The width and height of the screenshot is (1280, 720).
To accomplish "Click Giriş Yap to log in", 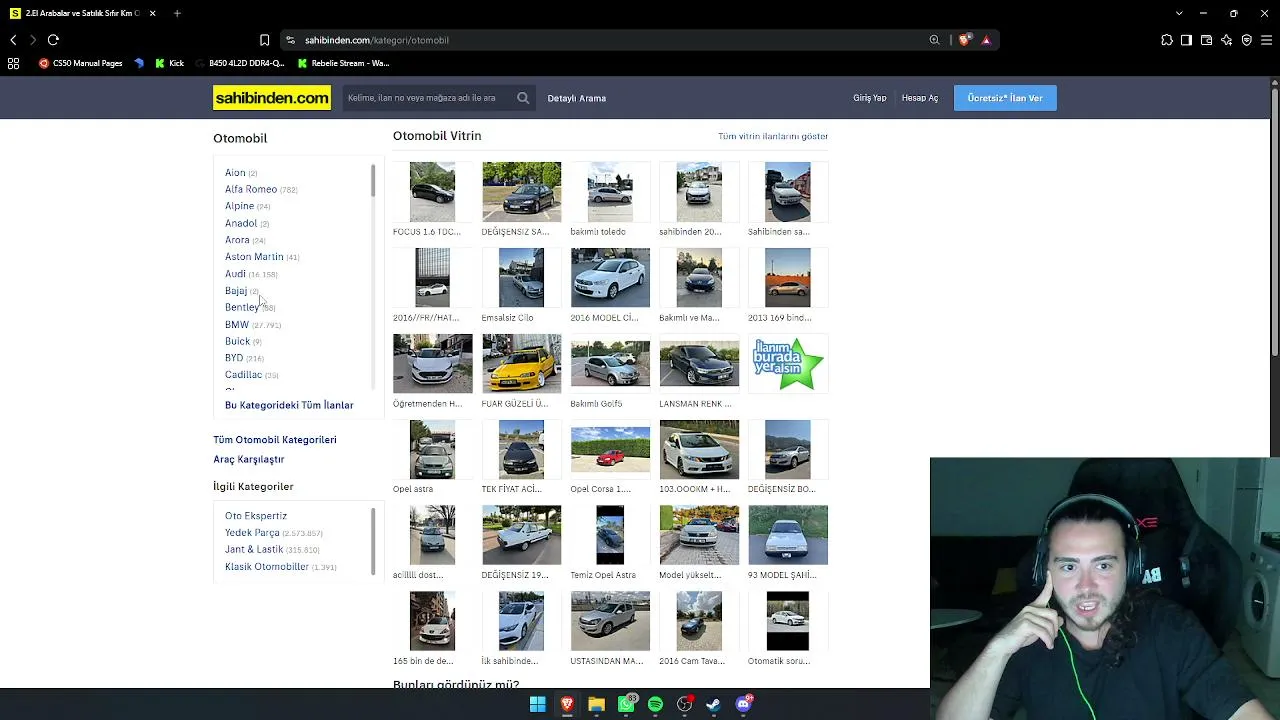I will point(870,98).
